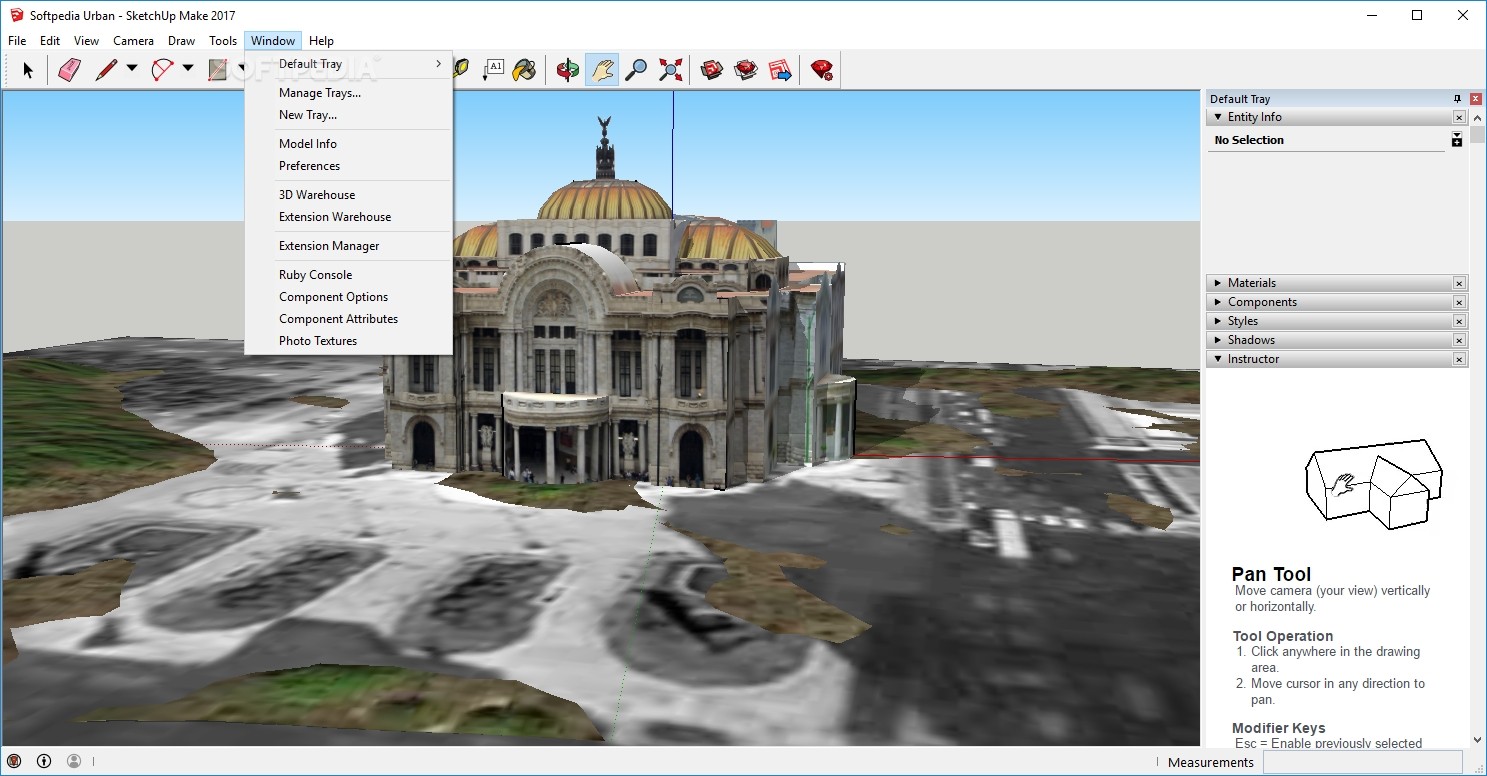Click the Send to LayOut icon
Image resolution: width=1487 pixels, height=776 pixels.
(780, 70)
